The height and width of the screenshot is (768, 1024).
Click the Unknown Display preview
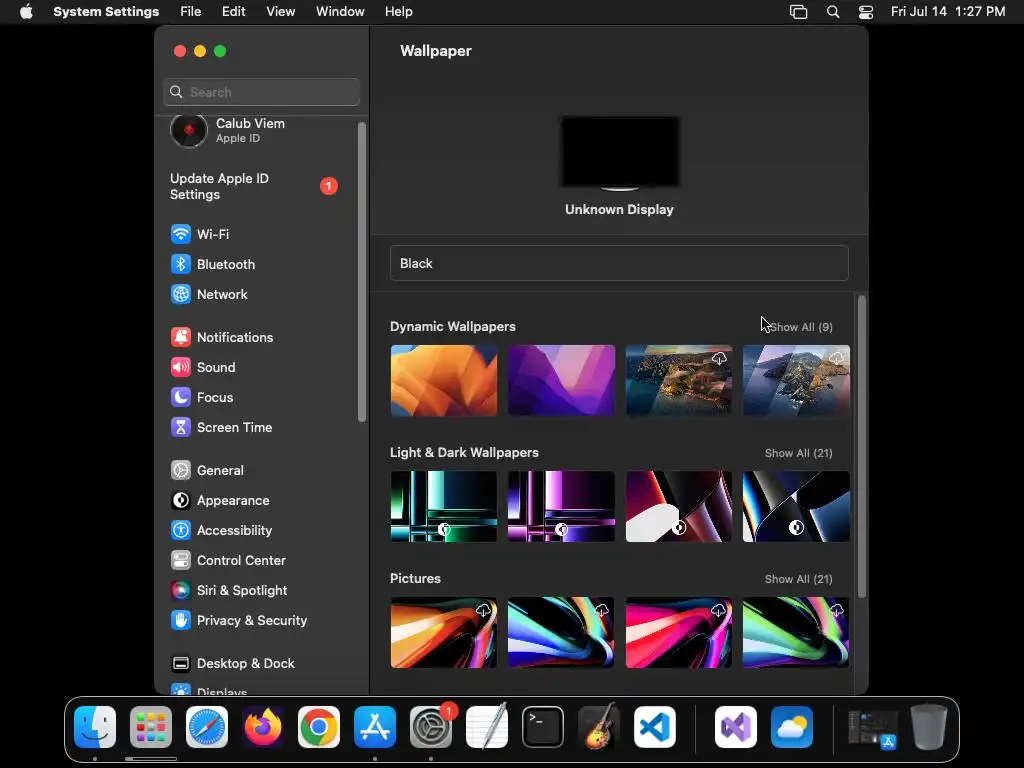tap(620, 153)
